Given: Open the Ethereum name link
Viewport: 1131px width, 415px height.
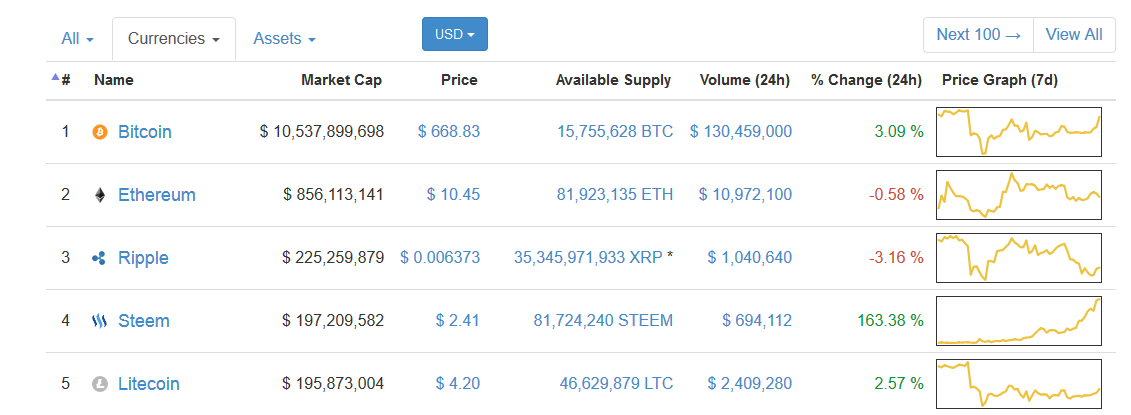Looking at the screenshot, I should [x=157, y=195].
